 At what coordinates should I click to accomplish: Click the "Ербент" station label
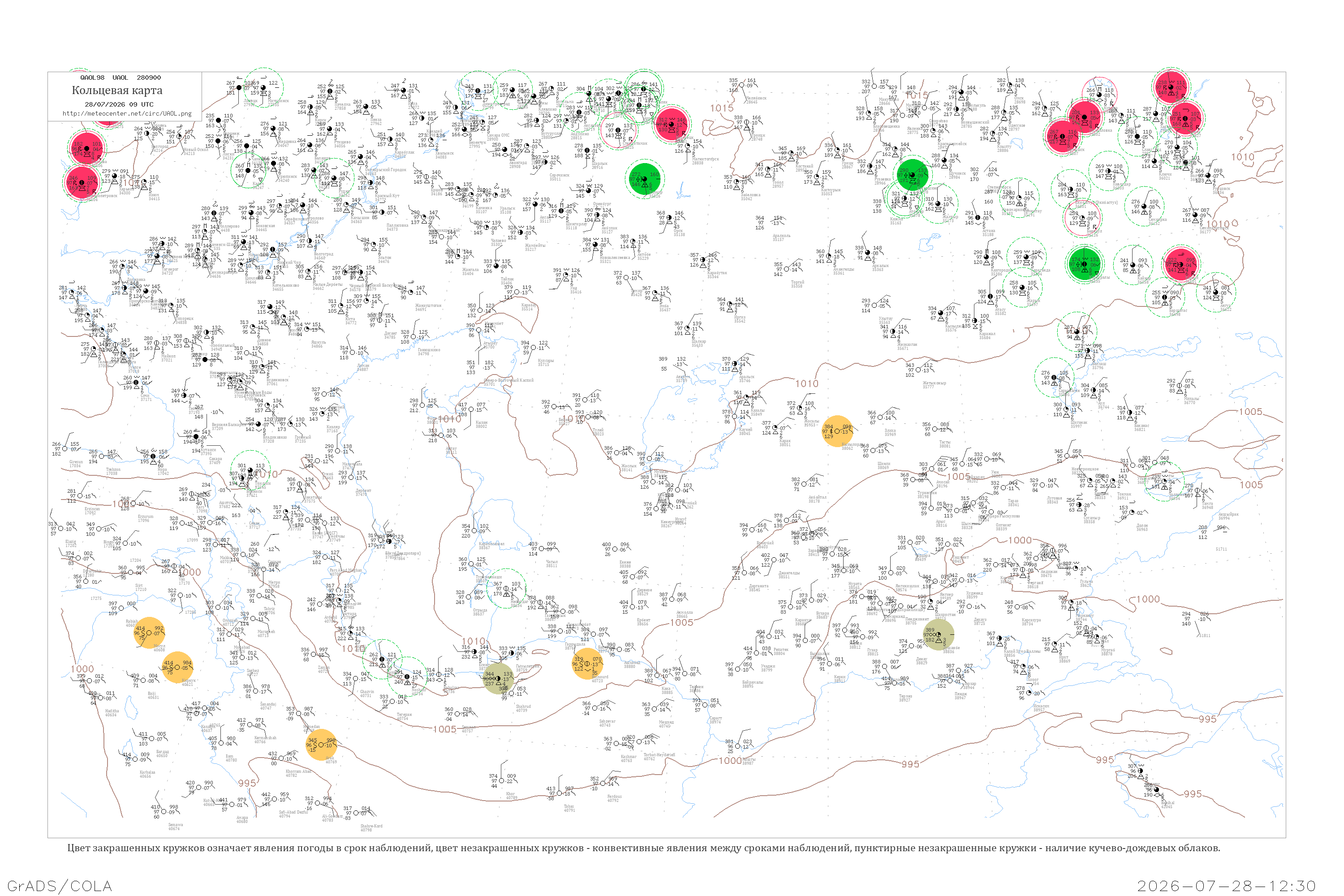pos(643,620)
